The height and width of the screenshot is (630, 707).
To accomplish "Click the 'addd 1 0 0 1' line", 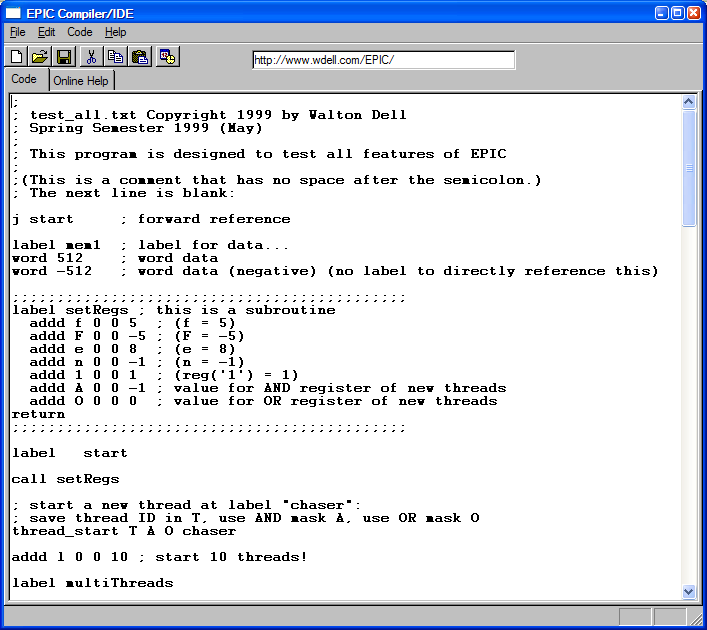I will (164, 375).
